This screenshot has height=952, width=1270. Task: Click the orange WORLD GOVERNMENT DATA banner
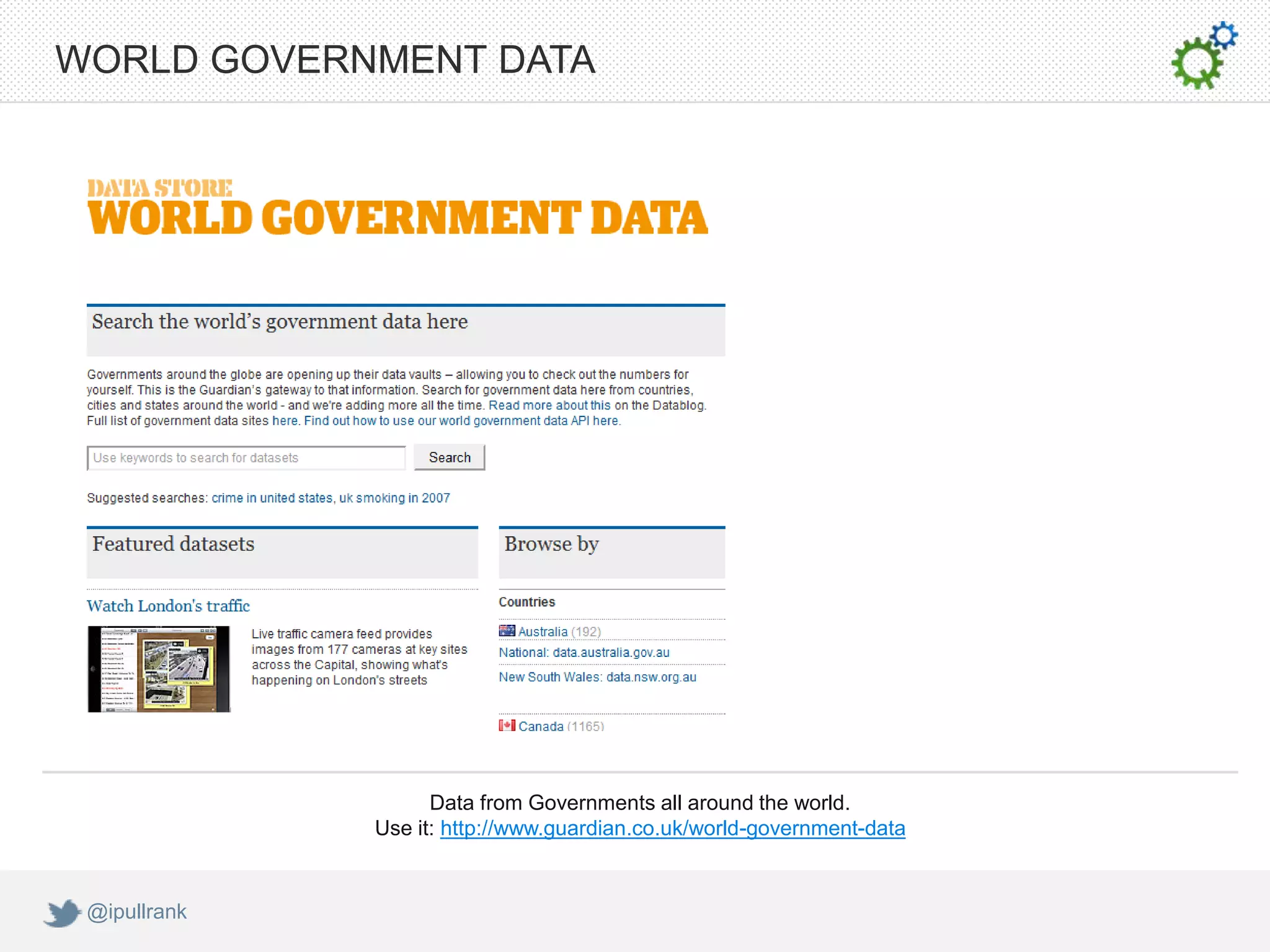(x=397, y=218)
